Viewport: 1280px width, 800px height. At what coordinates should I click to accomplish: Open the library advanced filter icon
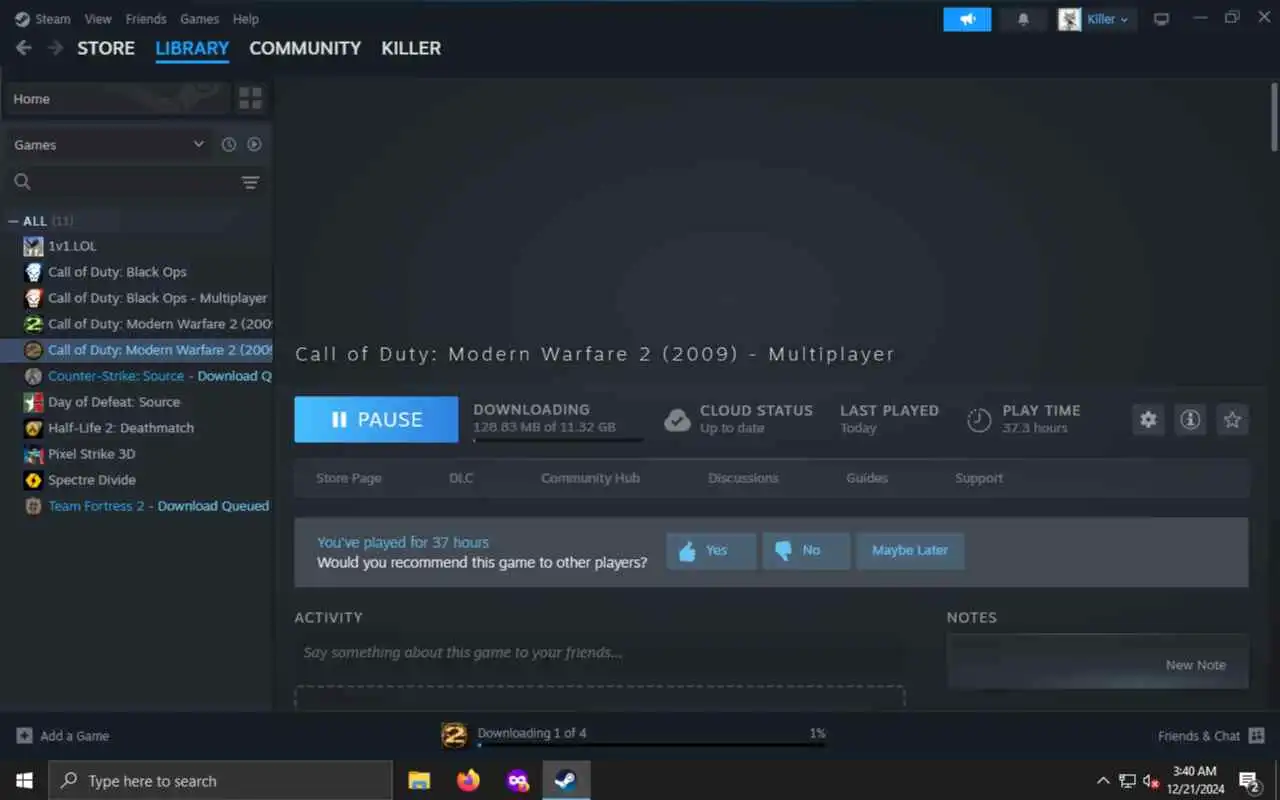click(x=250, y=182)
